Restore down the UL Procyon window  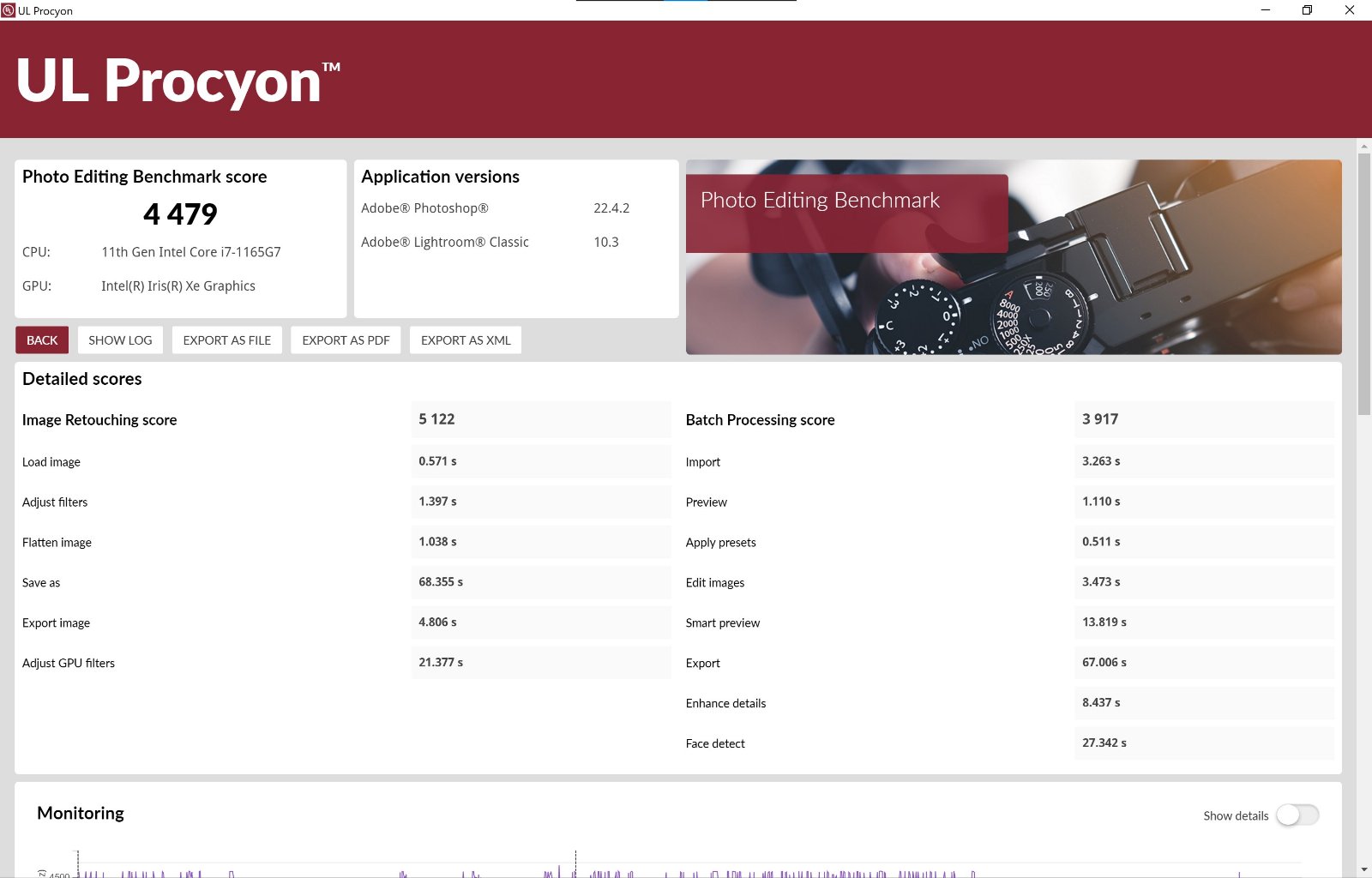pos(1307,10)
